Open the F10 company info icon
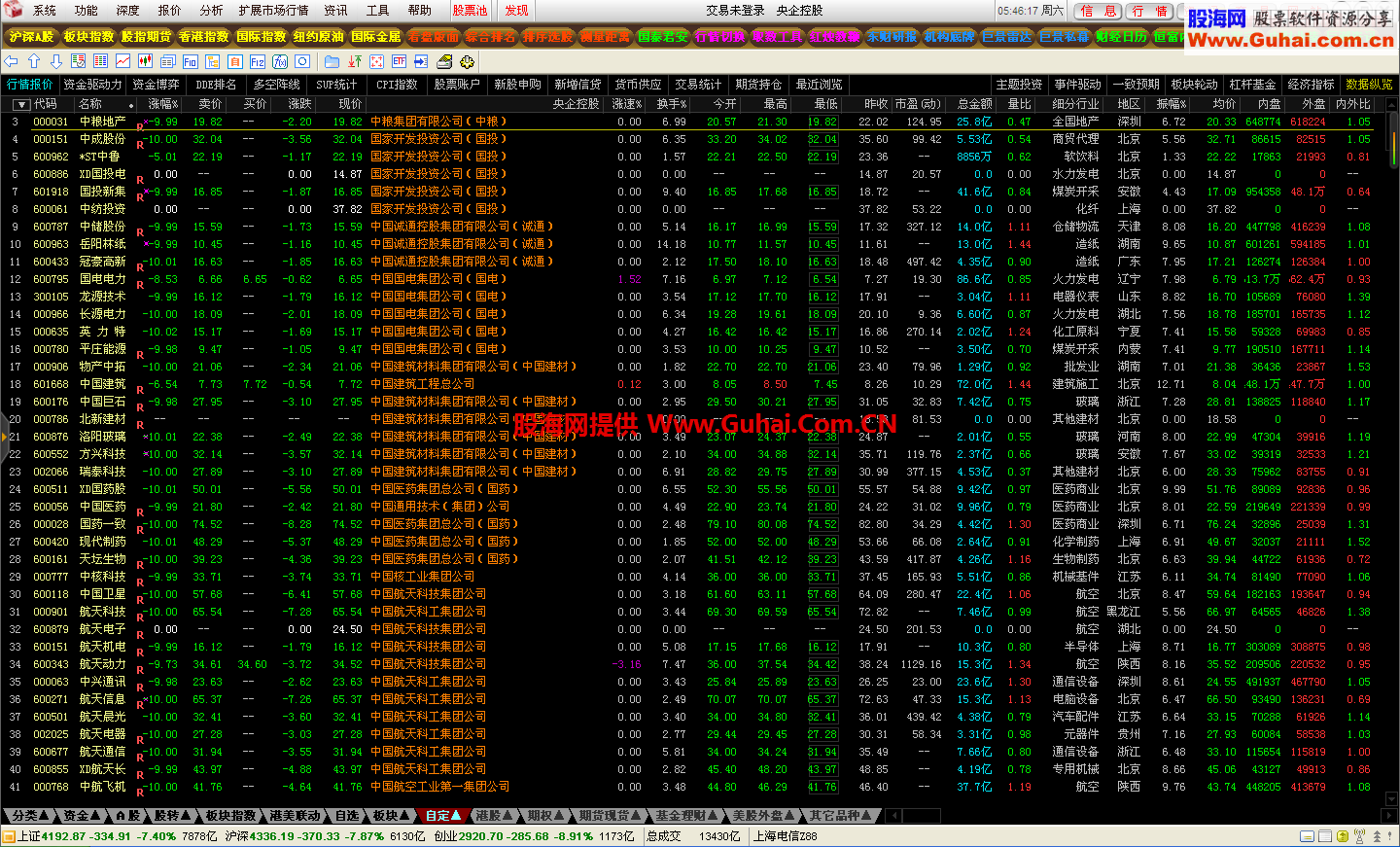Image resolution: width=1400 pixels, height=847 pixels. point(191,61)
